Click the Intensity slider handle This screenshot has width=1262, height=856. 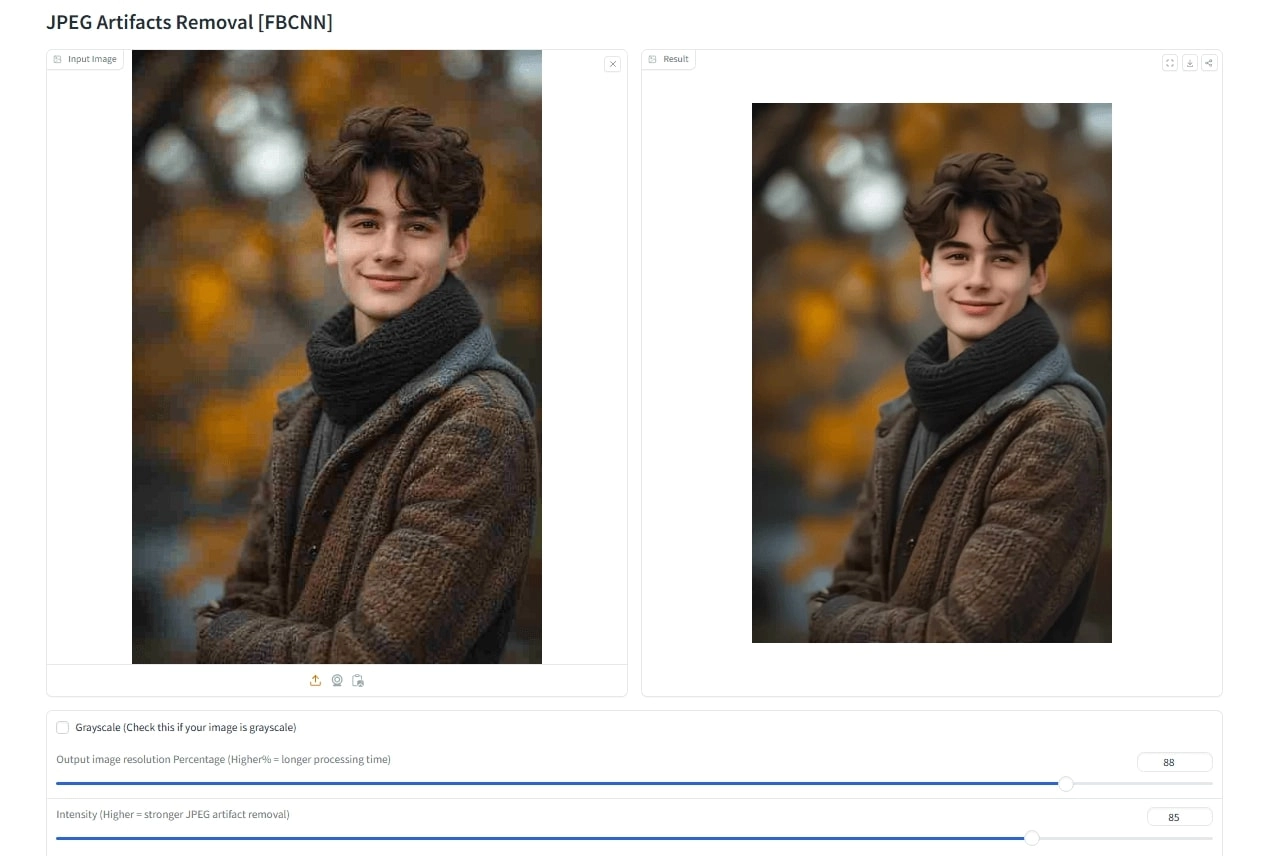coord(1031,838)
